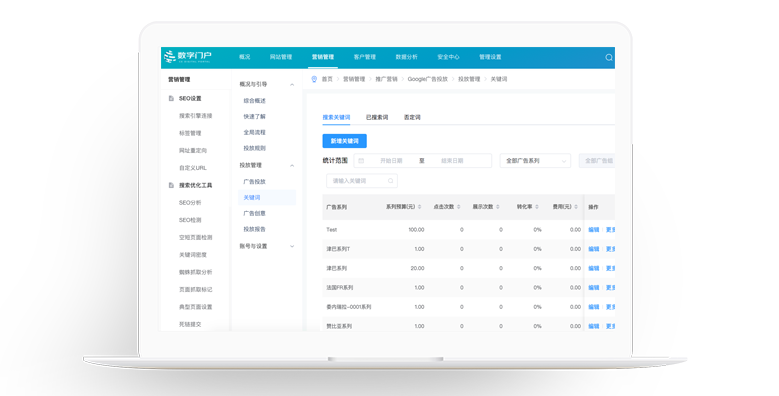This screenshot has height=396, width=779.
Task: Expand the 账号与设置 menu group
Action: coord(292,246)
